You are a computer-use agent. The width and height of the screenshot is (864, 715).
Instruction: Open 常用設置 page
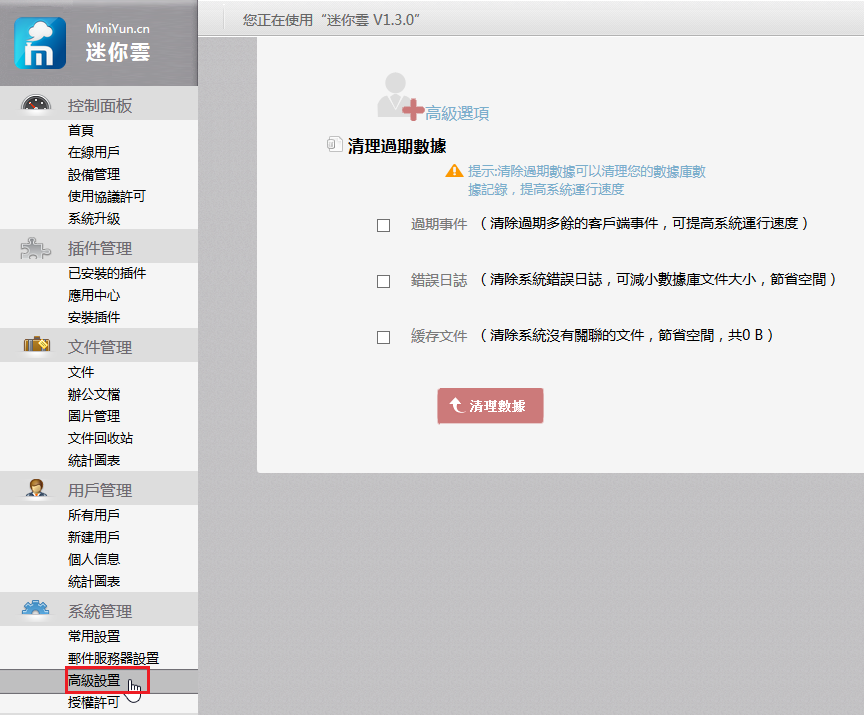pyautogui.click(x=94, y=636)
